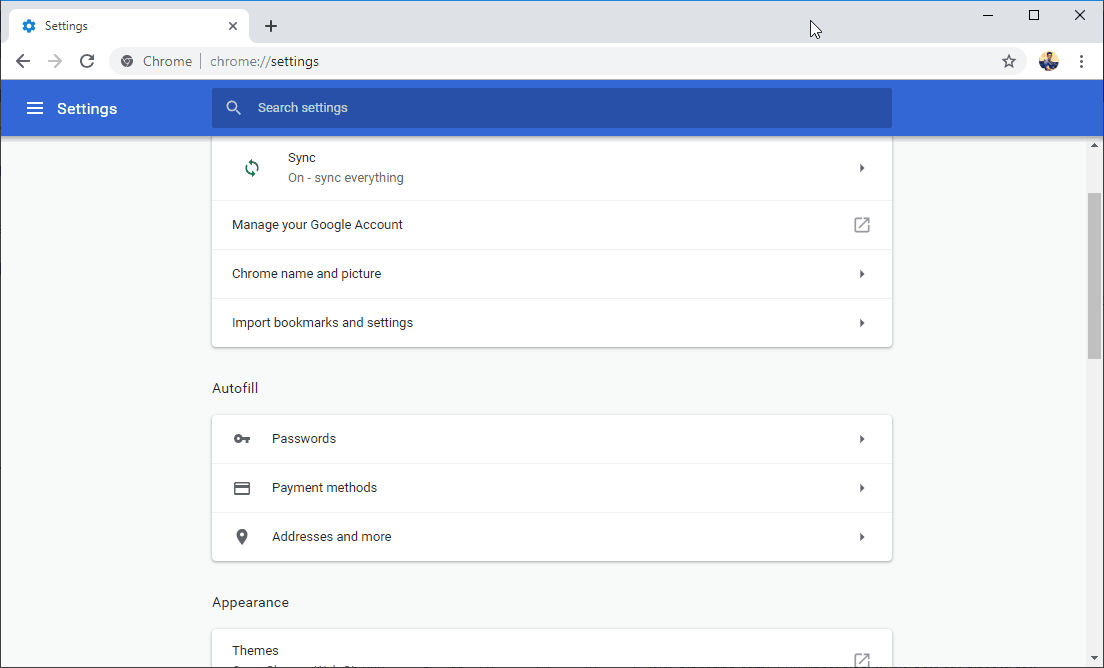
Task: Expand the Payment methods arrow
Action: pos(862,488)
